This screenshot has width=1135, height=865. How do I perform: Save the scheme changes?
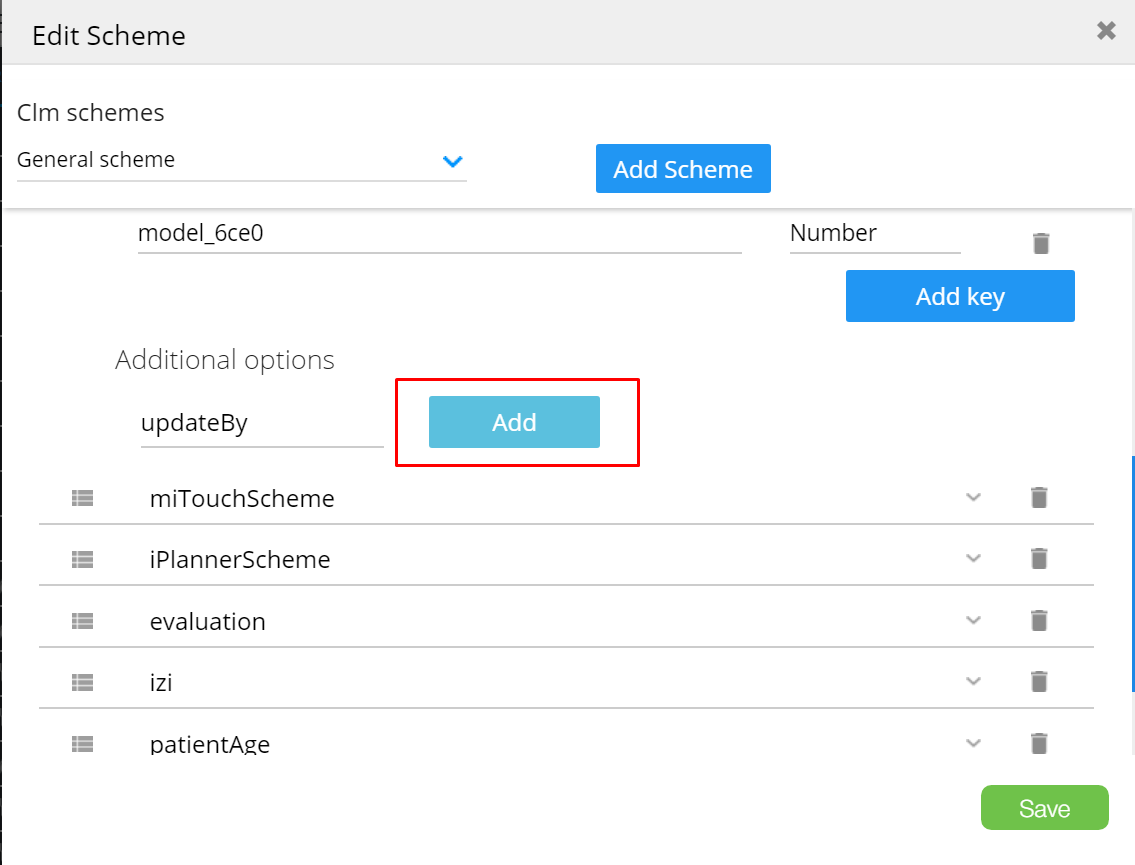[1044, 808]
